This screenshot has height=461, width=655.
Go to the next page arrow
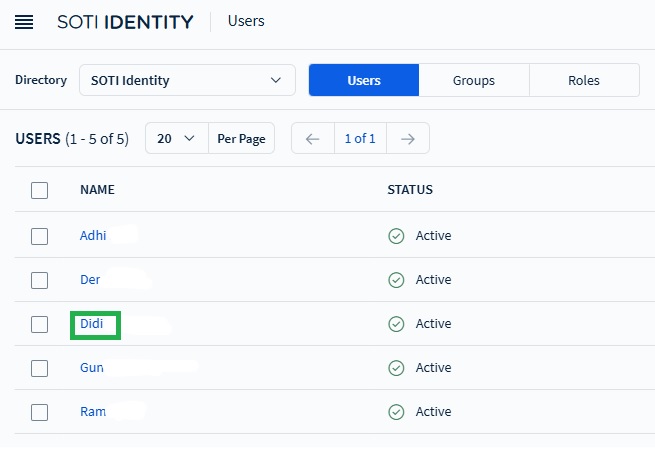pos(407,139)
